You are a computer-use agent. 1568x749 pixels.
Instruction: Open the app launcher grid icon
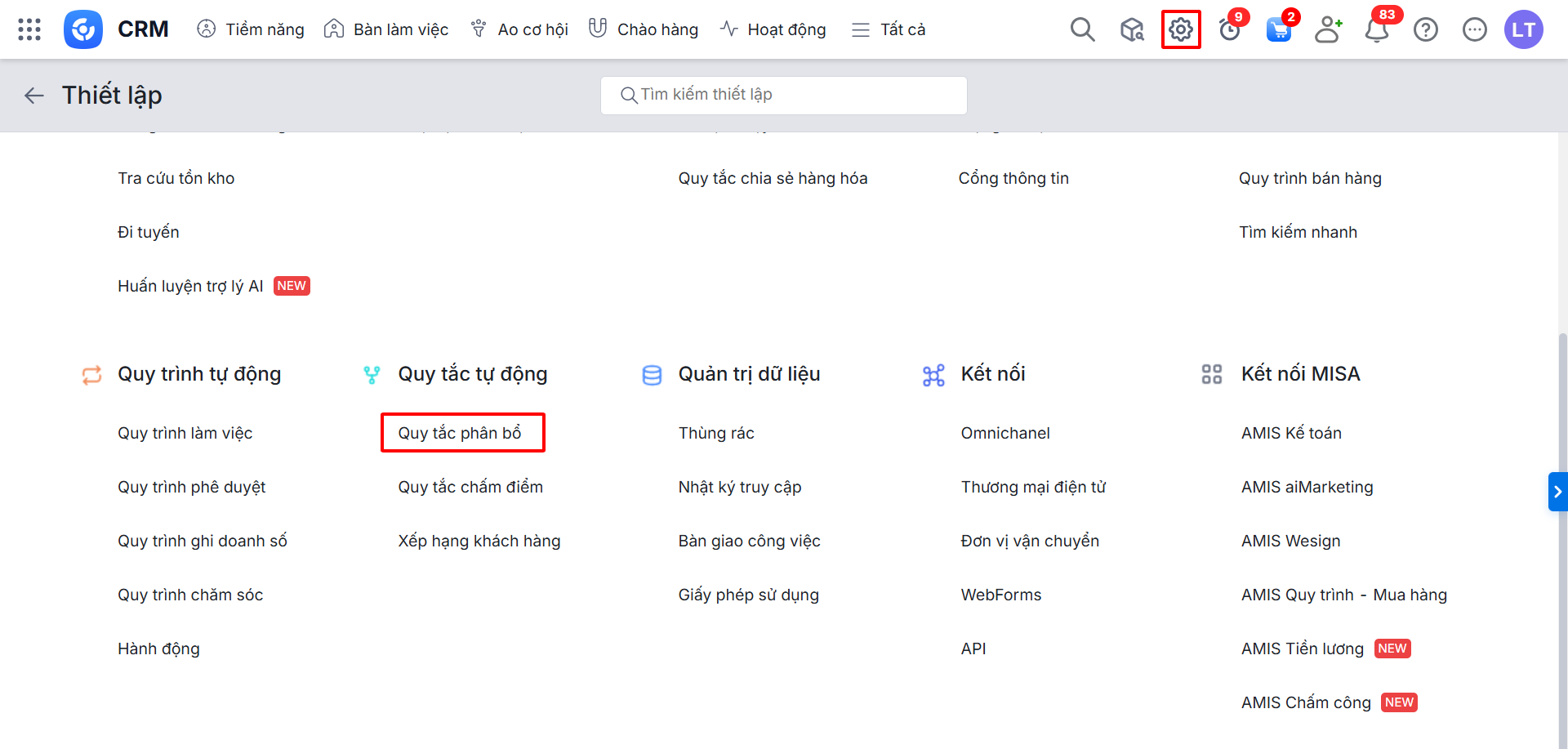(29, 29)
